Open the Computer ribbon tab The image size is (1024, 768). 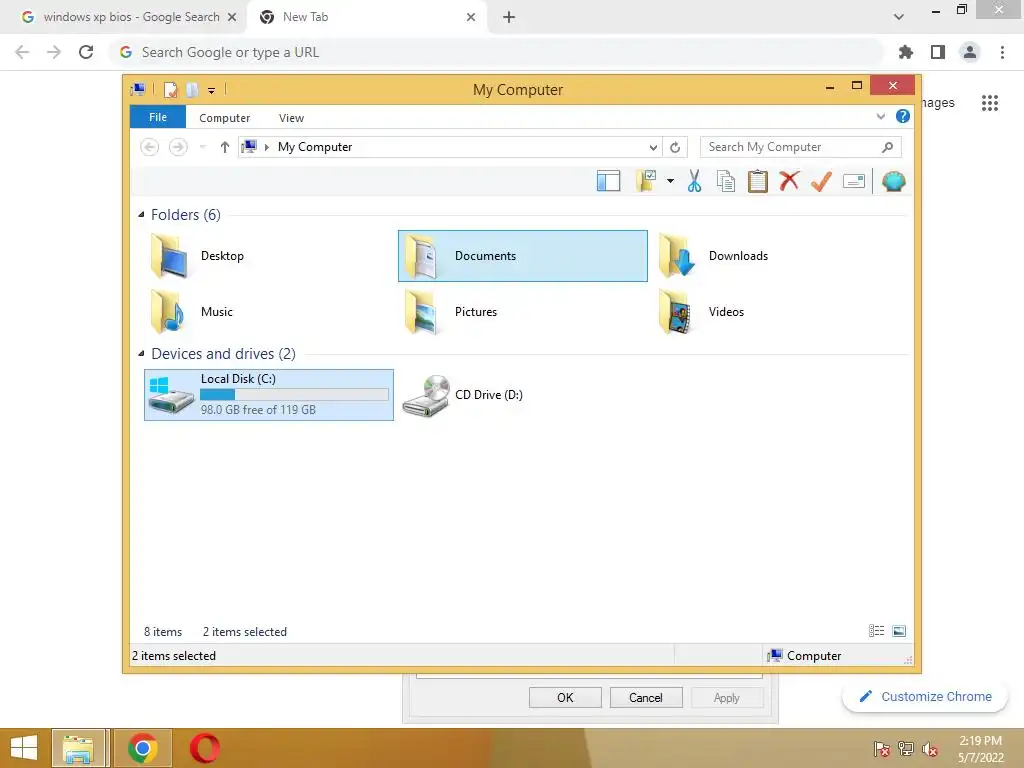point(225,118)
